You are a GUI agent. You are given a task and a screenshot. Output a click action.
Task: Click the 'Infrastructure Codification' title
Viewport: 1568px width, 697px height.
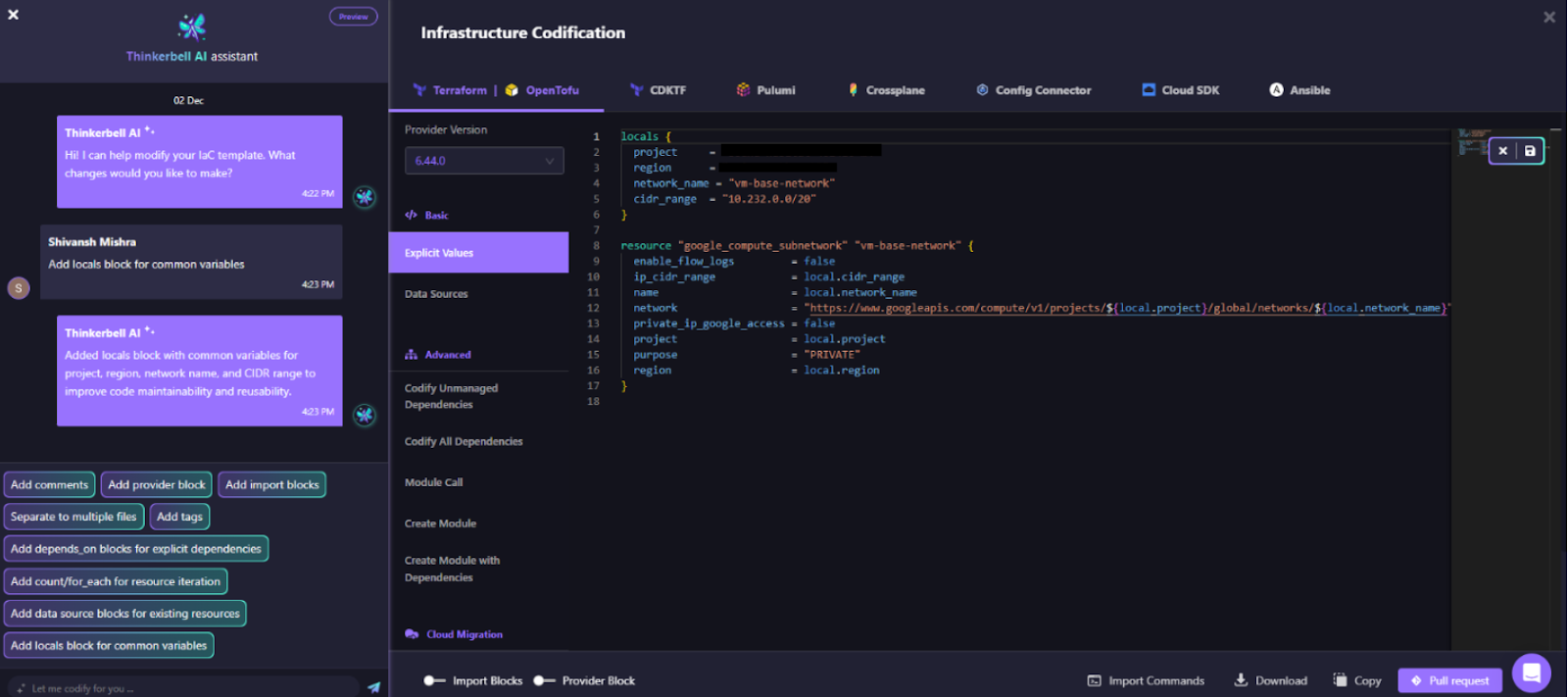(x=523, y=32)
